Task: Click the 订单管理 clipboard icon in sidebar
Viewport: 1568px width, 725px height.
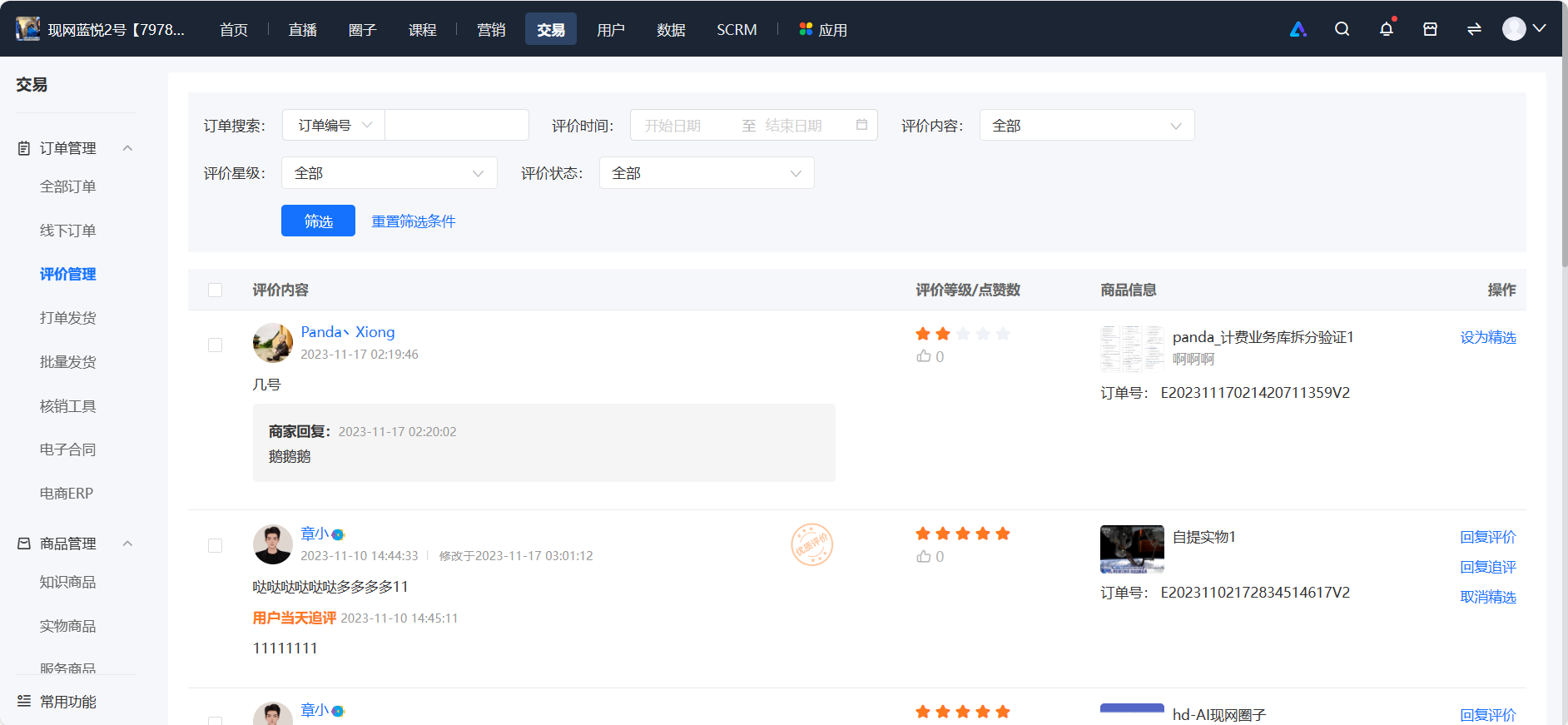Action: click(x=24, y=148)
